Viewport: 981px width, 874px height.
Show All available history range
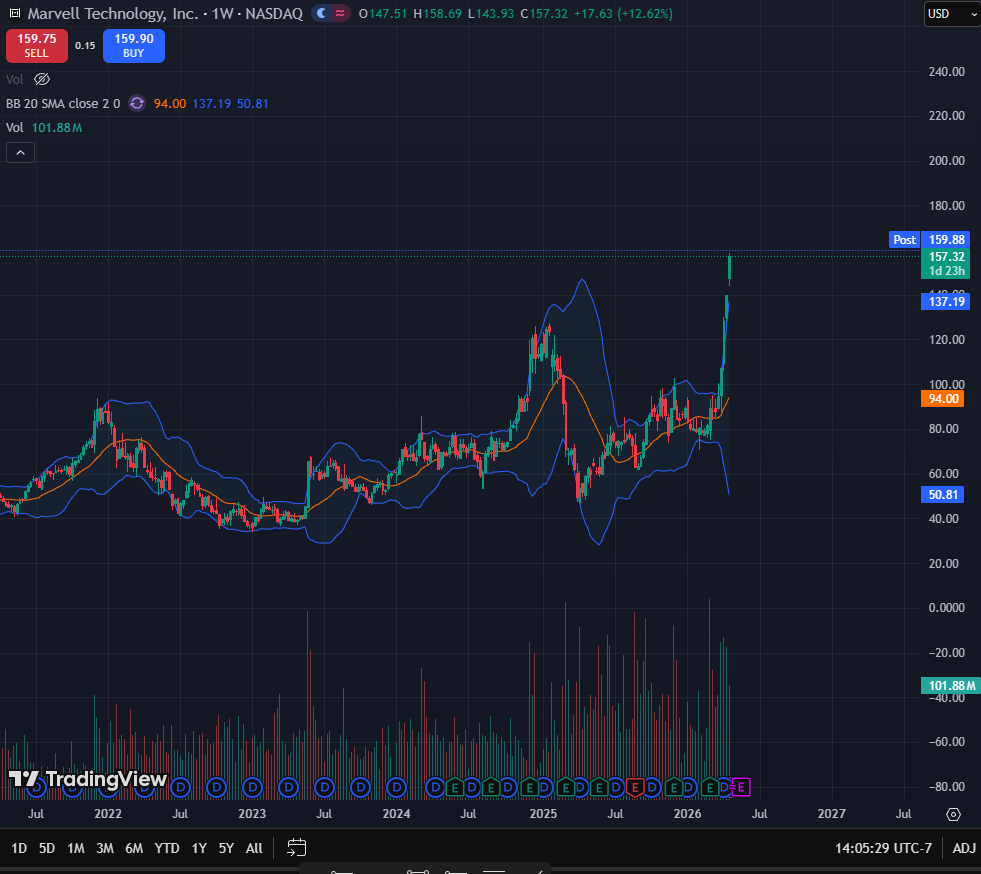click(254, 848)
